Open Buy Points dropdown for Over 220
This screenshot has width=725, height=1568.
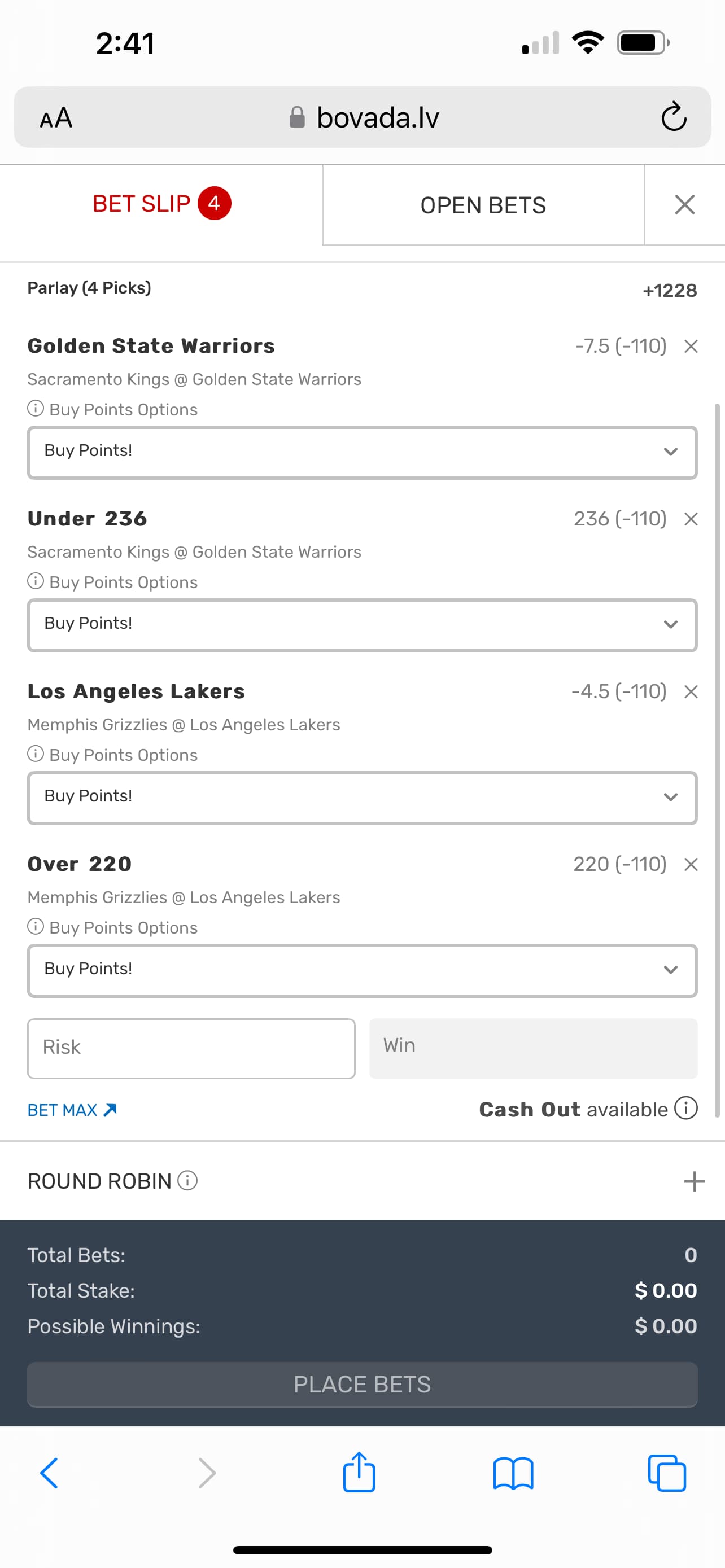tap(362, 970)
